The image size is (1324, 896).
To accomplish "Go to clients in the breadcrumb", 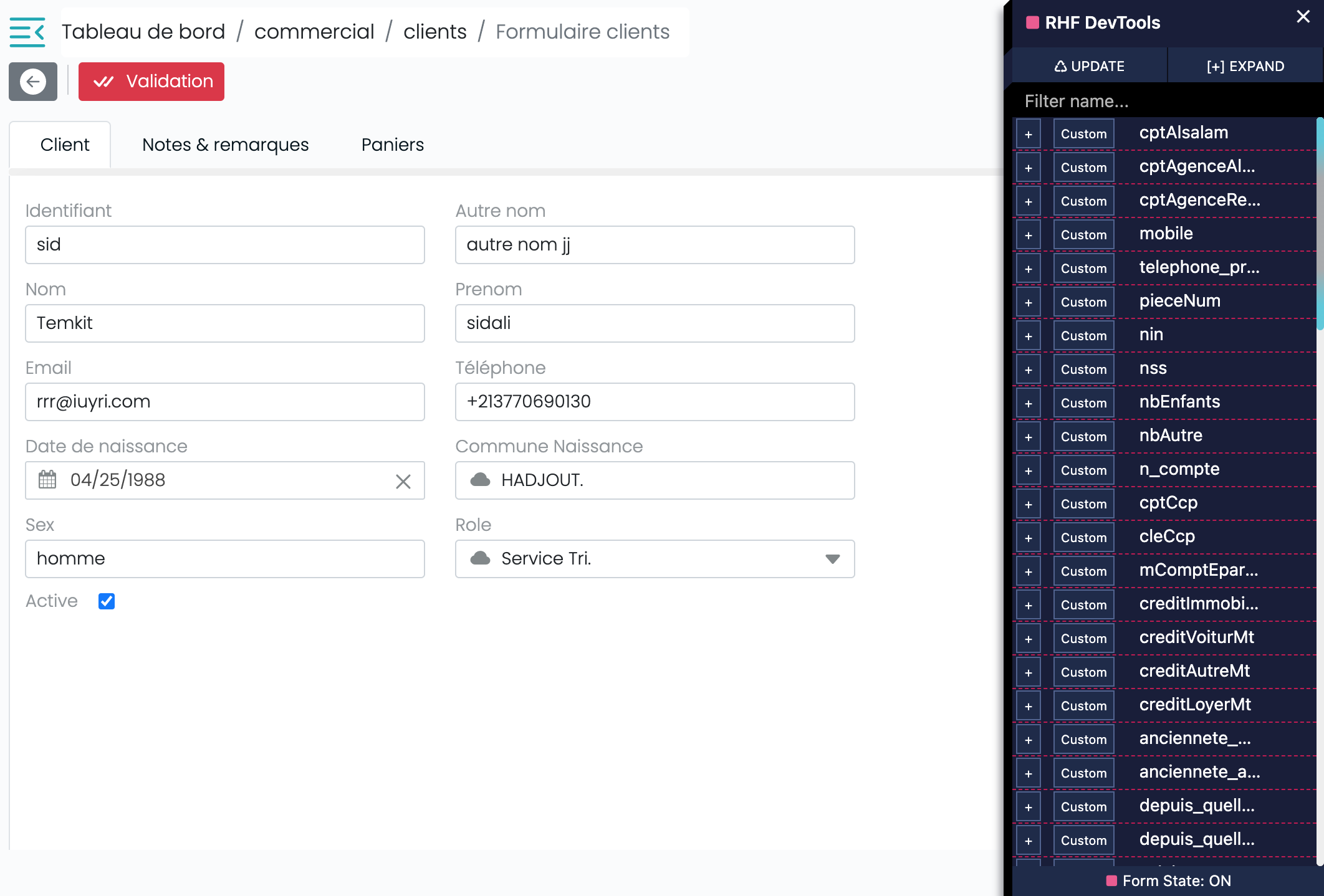I will (x=434, y=32).
